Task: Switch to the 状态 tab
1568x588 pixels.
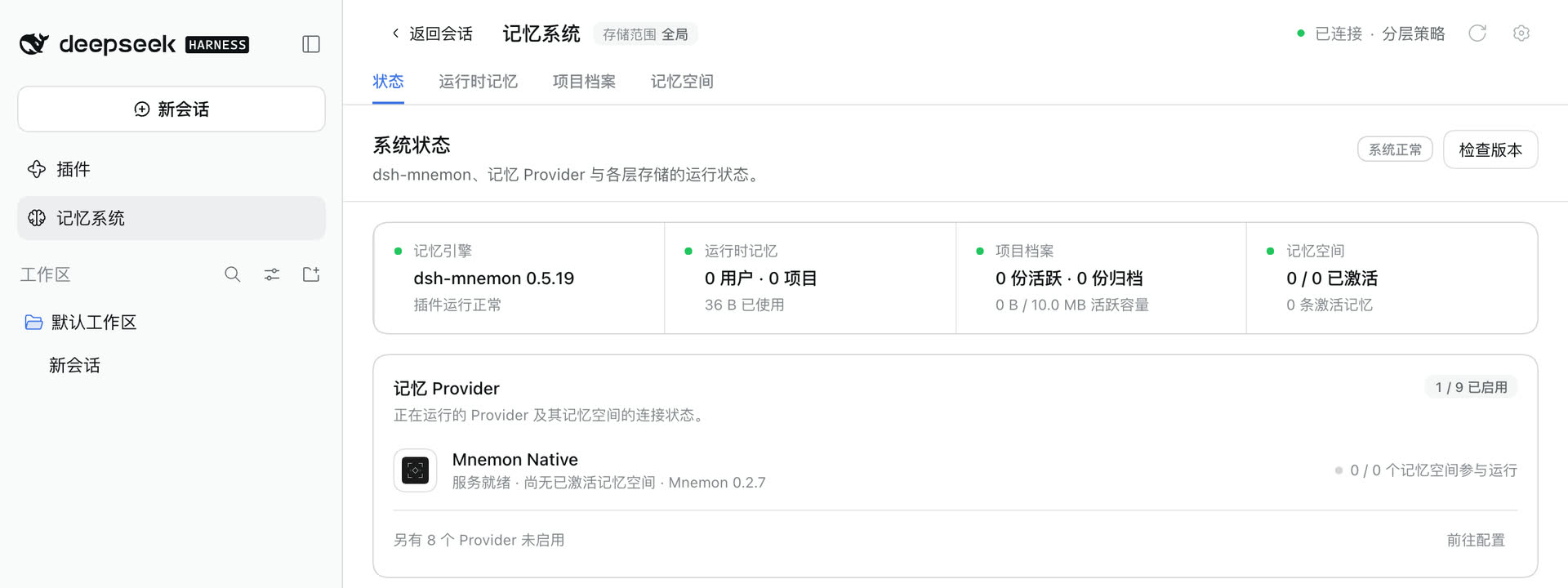Action: 388,82
